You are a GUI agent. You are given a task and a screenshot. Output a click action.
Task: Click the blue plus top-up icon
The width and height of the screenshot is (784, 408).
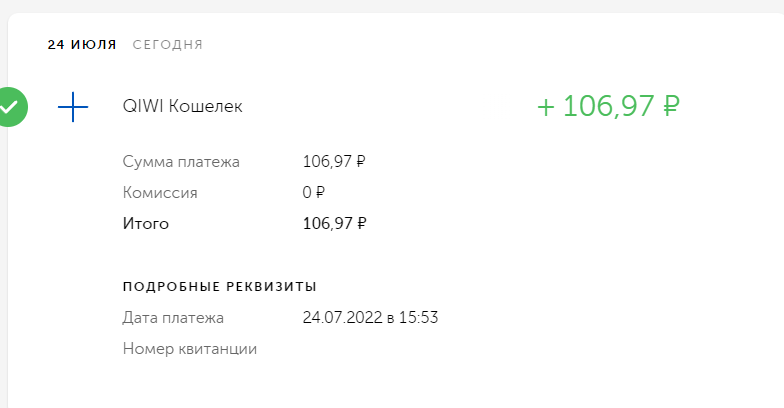(73, 106)
